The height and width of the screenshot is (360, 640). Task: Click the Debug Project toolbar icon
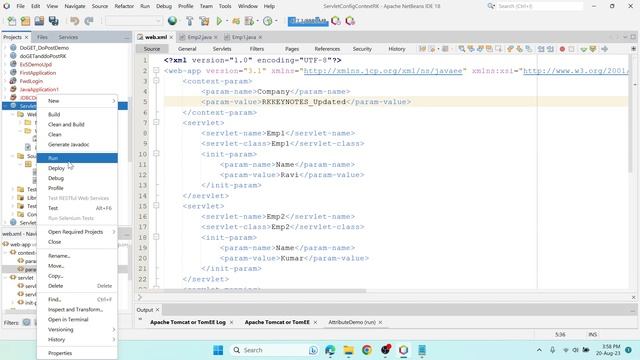(236, 21)
